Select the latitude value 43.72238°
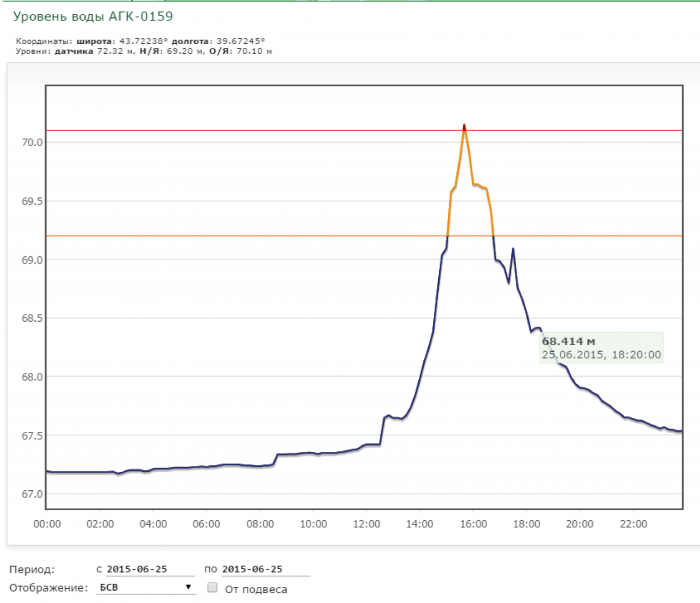This screenshot has width=700, height=603. [x=143, y=41]
